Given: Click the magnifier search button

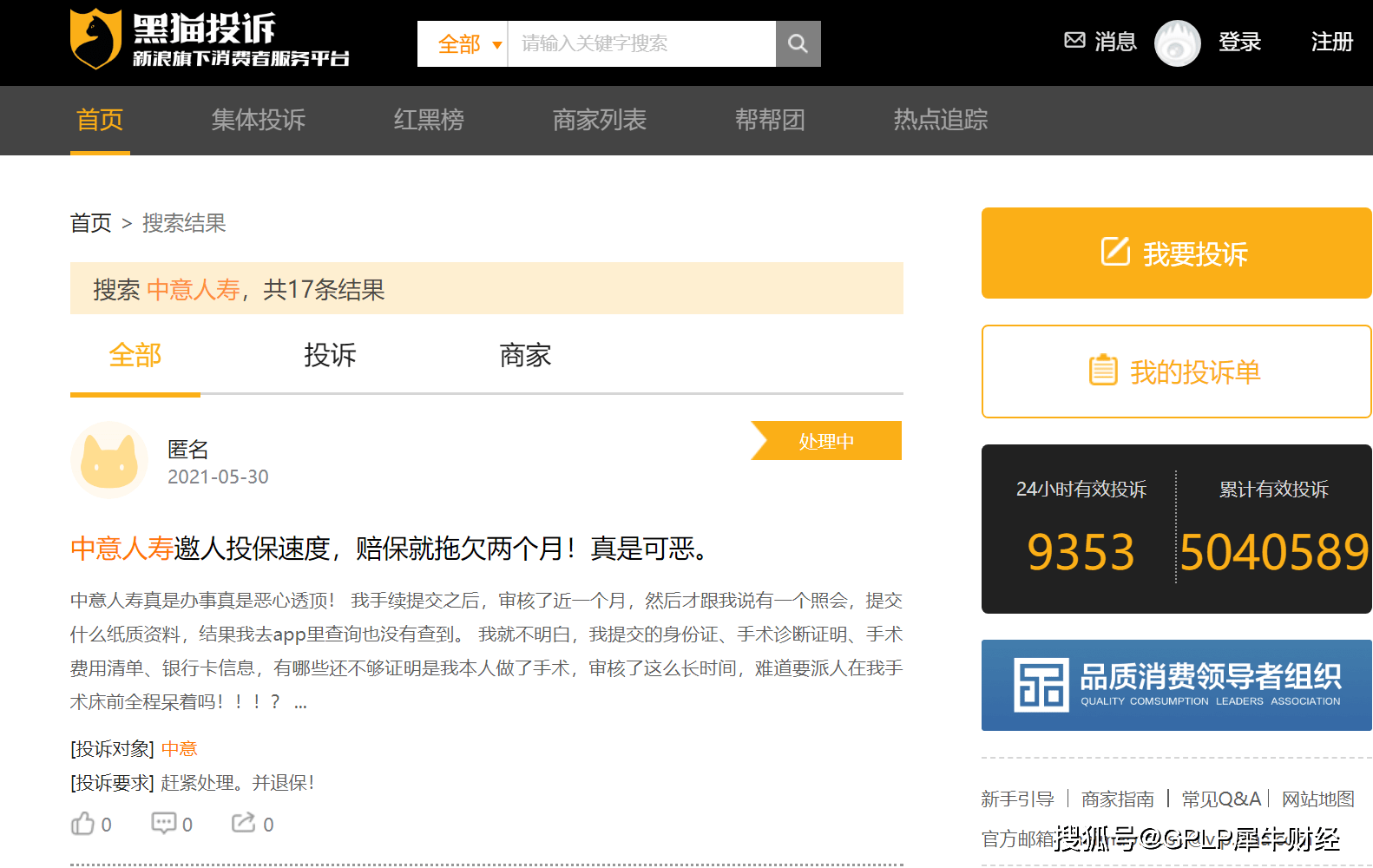Looking at the screenshot, I should tap(798, 43).
